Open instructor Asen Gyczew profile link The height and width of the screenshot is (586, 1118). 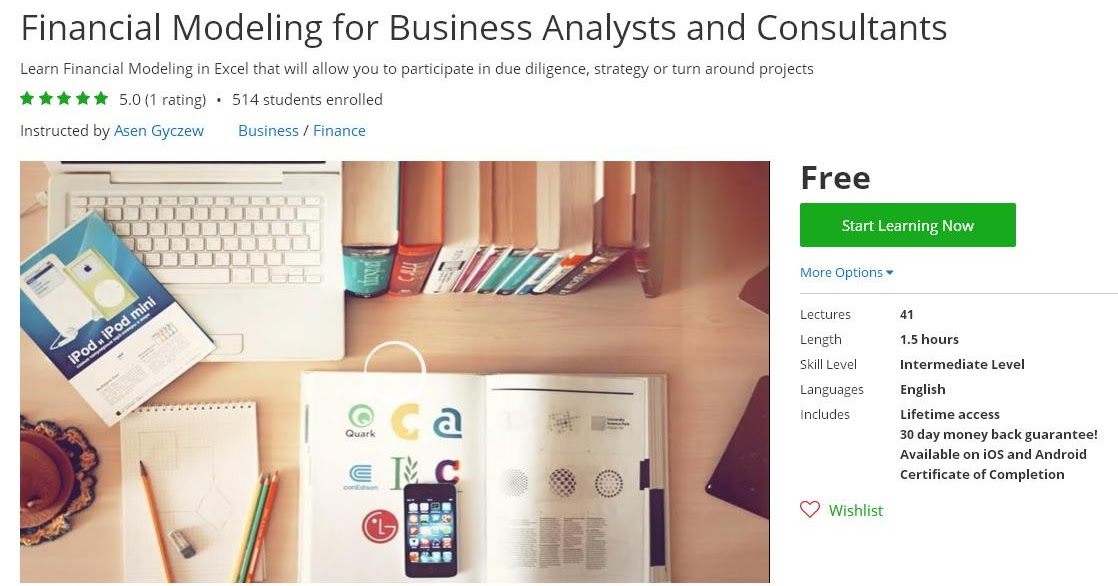click(159, 130)
